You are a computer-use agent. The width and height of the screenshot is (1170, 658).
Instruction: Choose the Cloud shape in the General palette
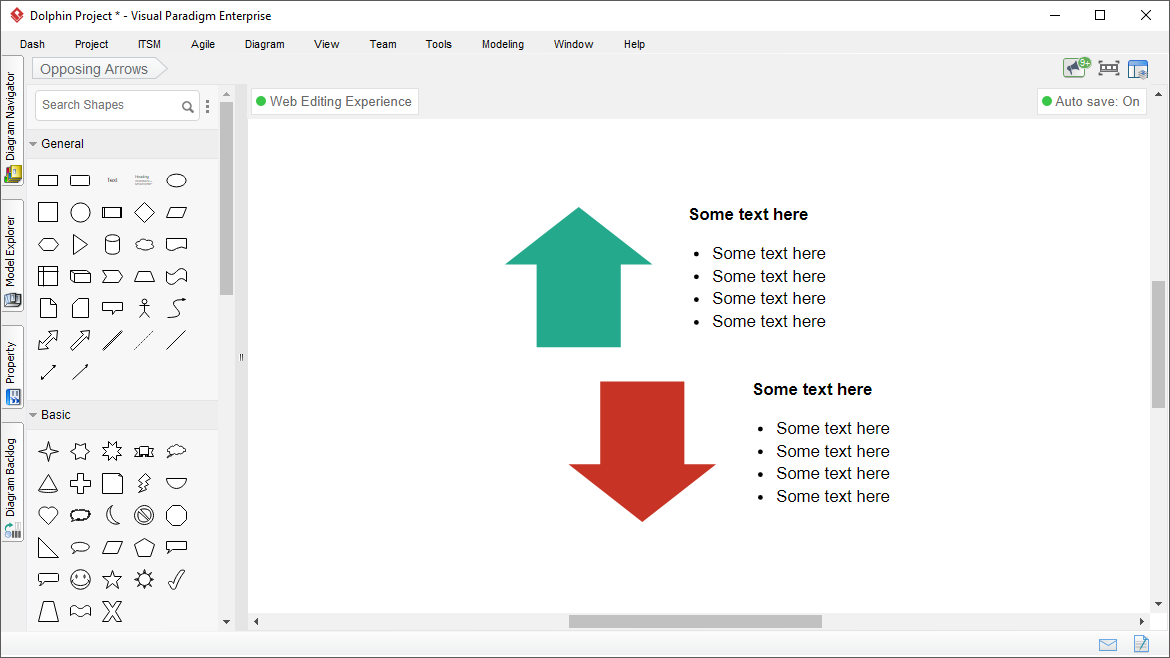[x=144, y=245]
